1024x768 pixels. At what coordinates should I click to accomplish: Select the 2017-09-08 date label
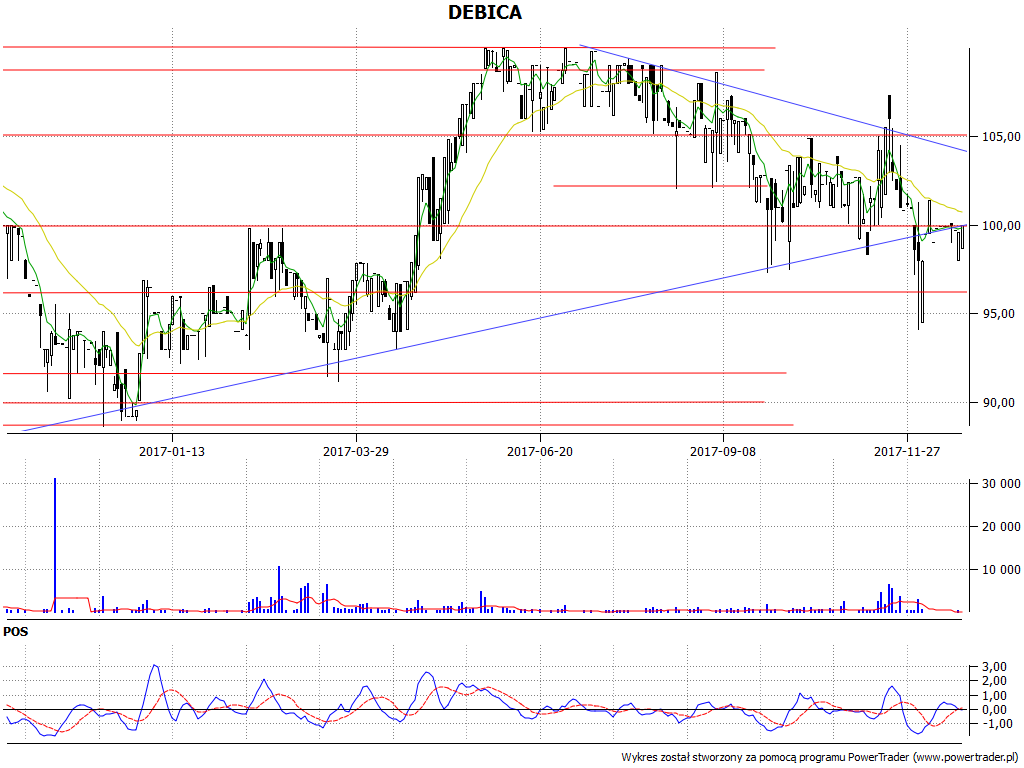[724, 451]
